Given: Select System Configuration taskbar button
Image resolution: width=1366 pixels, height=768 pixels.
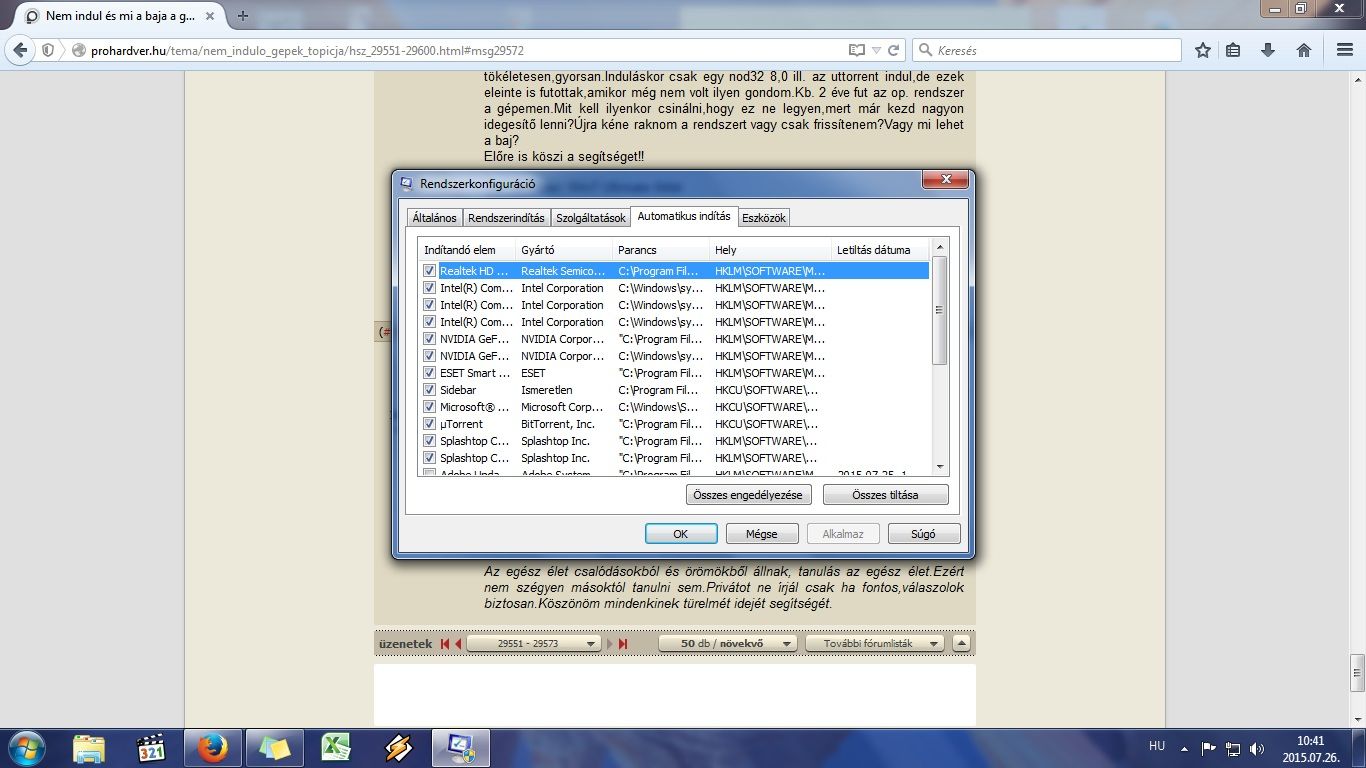Looking at the screenshot, I should click(460, 748).
